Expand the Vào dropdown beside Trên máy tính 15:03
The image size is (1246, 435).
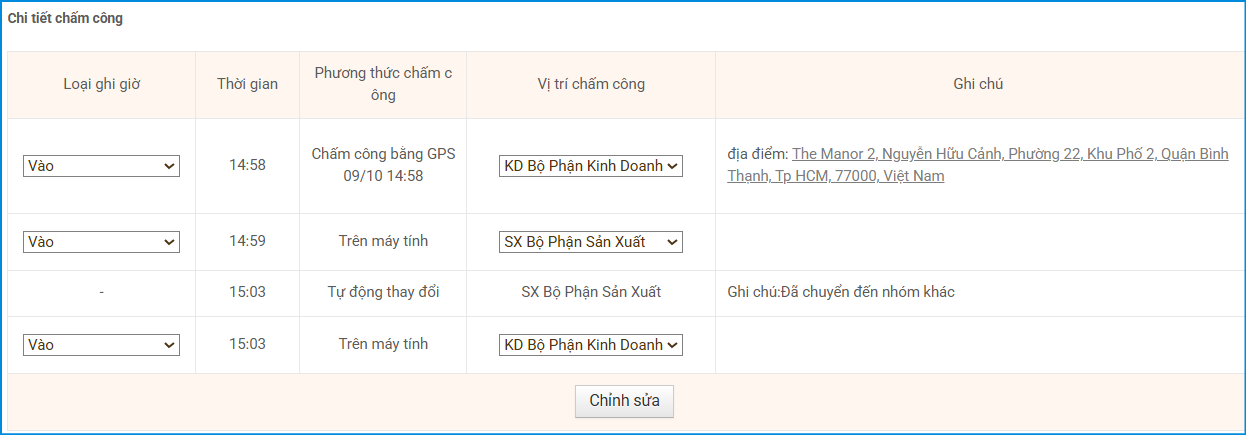[101, 345]
